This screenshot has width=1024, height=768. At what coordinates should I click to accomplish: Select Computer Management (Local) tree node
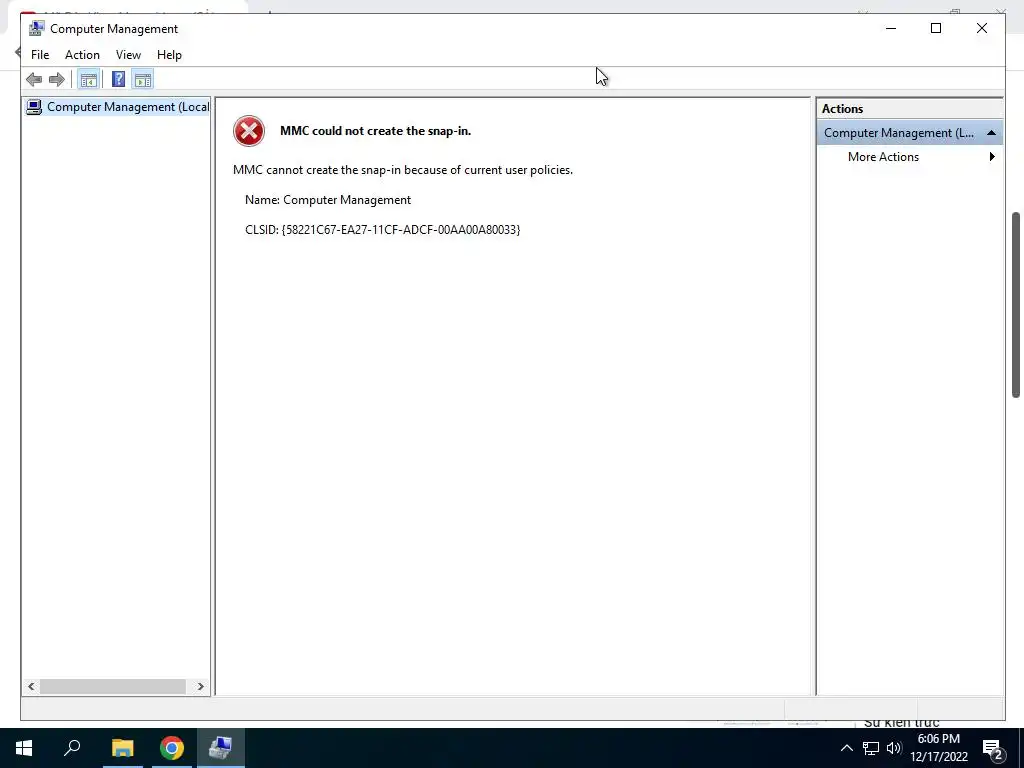point(118,107)
